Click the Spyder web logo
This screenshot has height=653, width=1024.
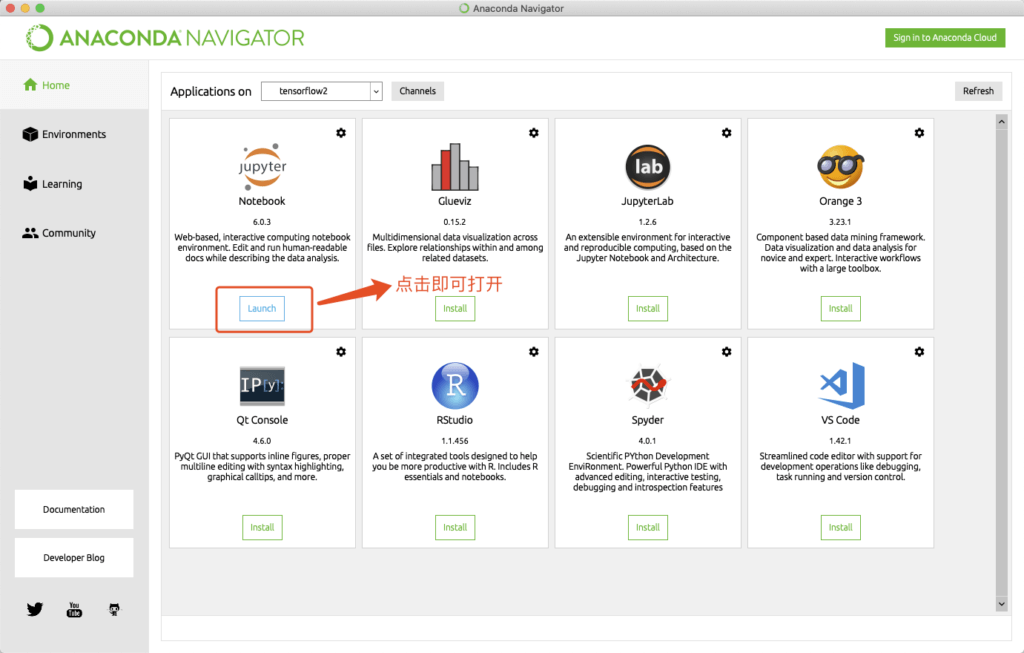pos(647,385)
